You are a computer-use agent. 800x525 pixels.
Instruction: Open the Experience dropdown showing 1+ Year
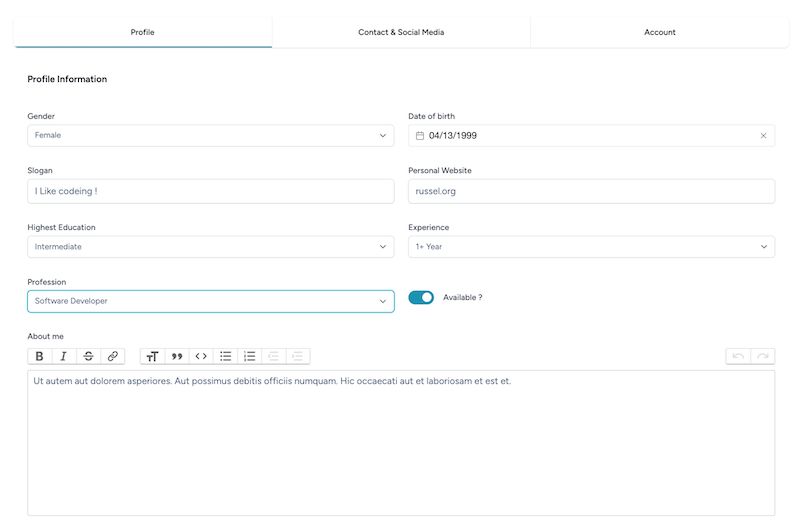click(591, 247)
